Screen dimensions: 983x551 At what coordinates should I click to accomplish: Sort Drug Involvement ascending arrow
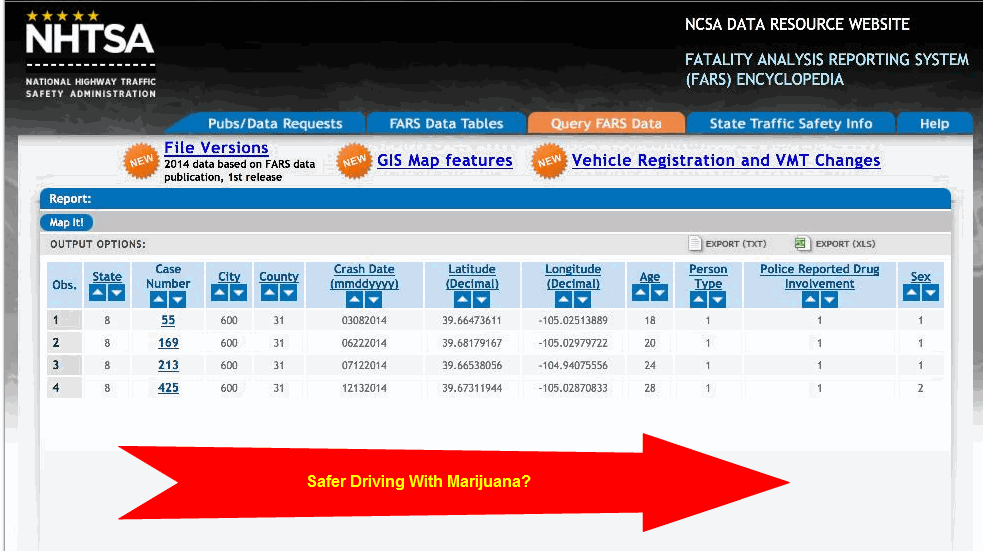[811, 300]
